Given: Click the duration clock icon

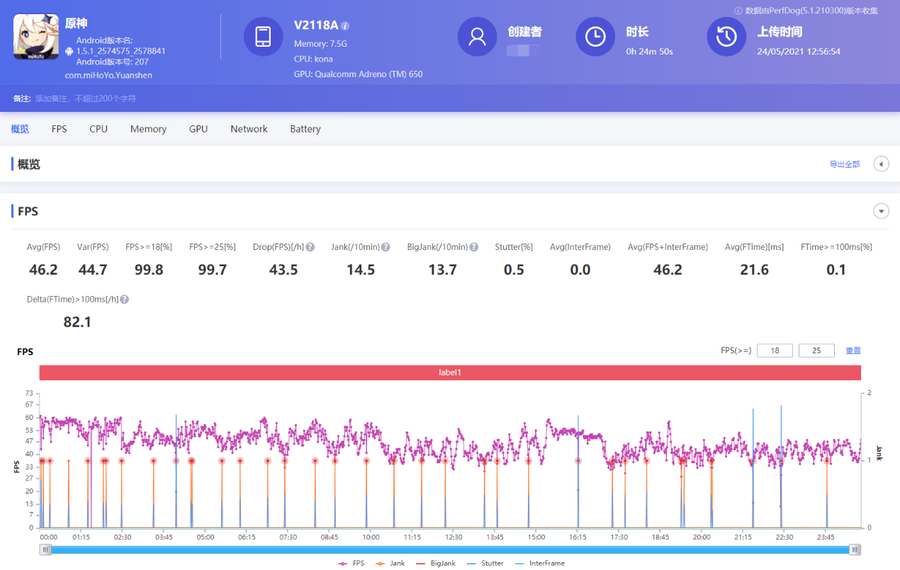Looking at the screenshot, I should pyautogui.click(x=595, y=37).
